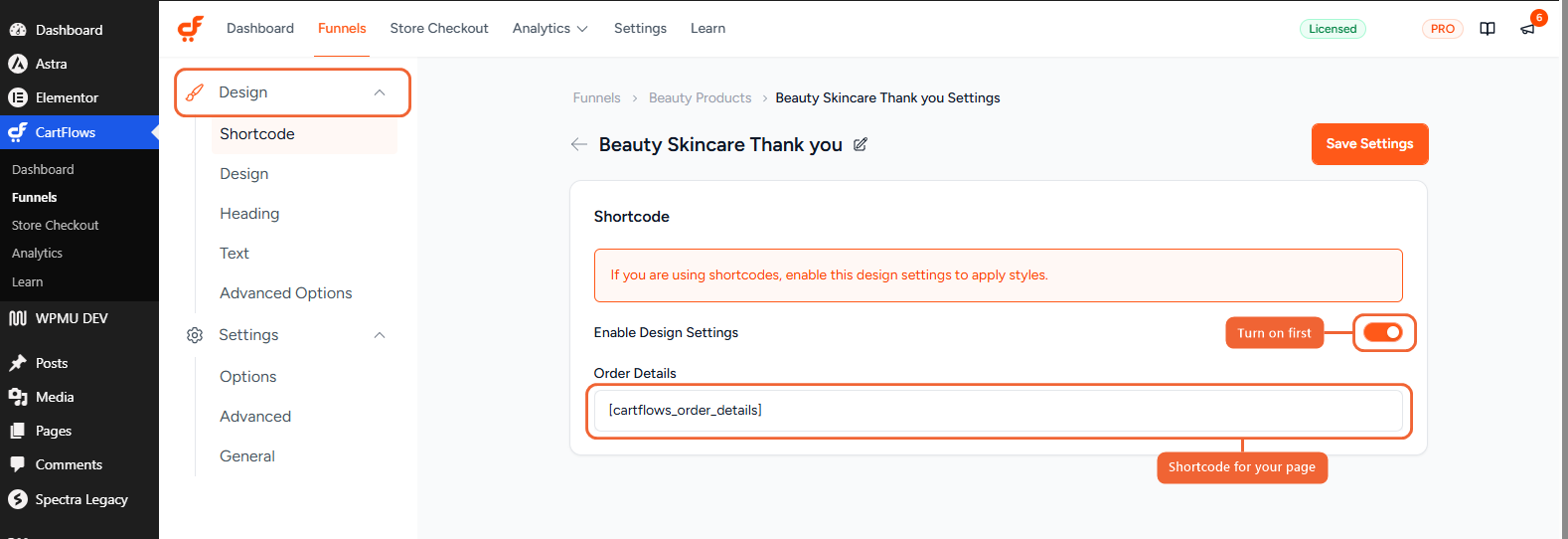Collapse the Design section chevron
This screenshot has width=1568, height=539.
tap(380, 92)
